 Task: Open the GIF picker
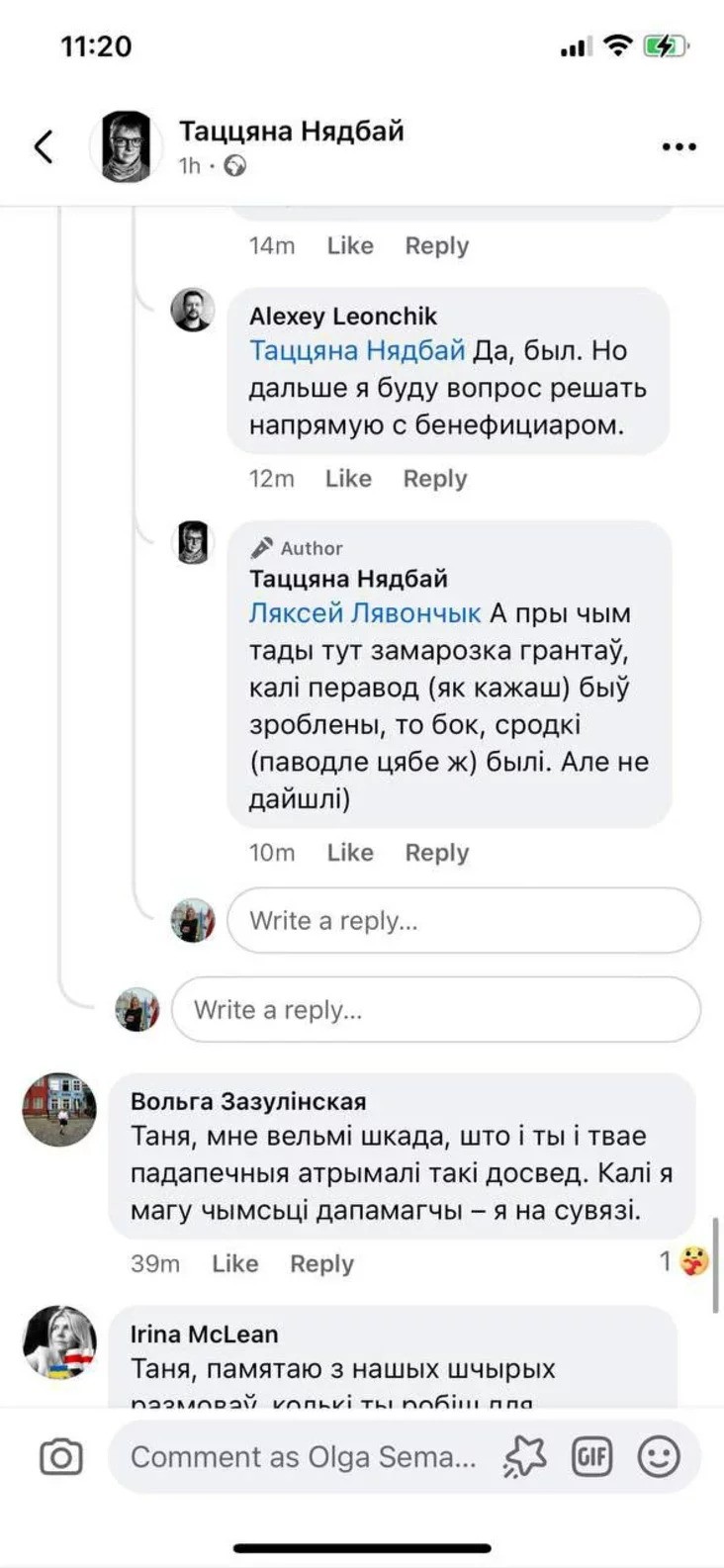point(591,1457)
